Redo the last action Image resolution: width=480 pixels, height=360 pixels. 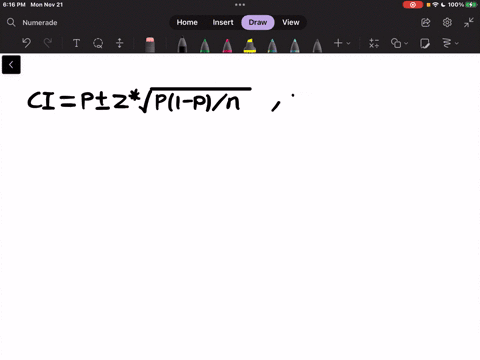pos(48,43)
